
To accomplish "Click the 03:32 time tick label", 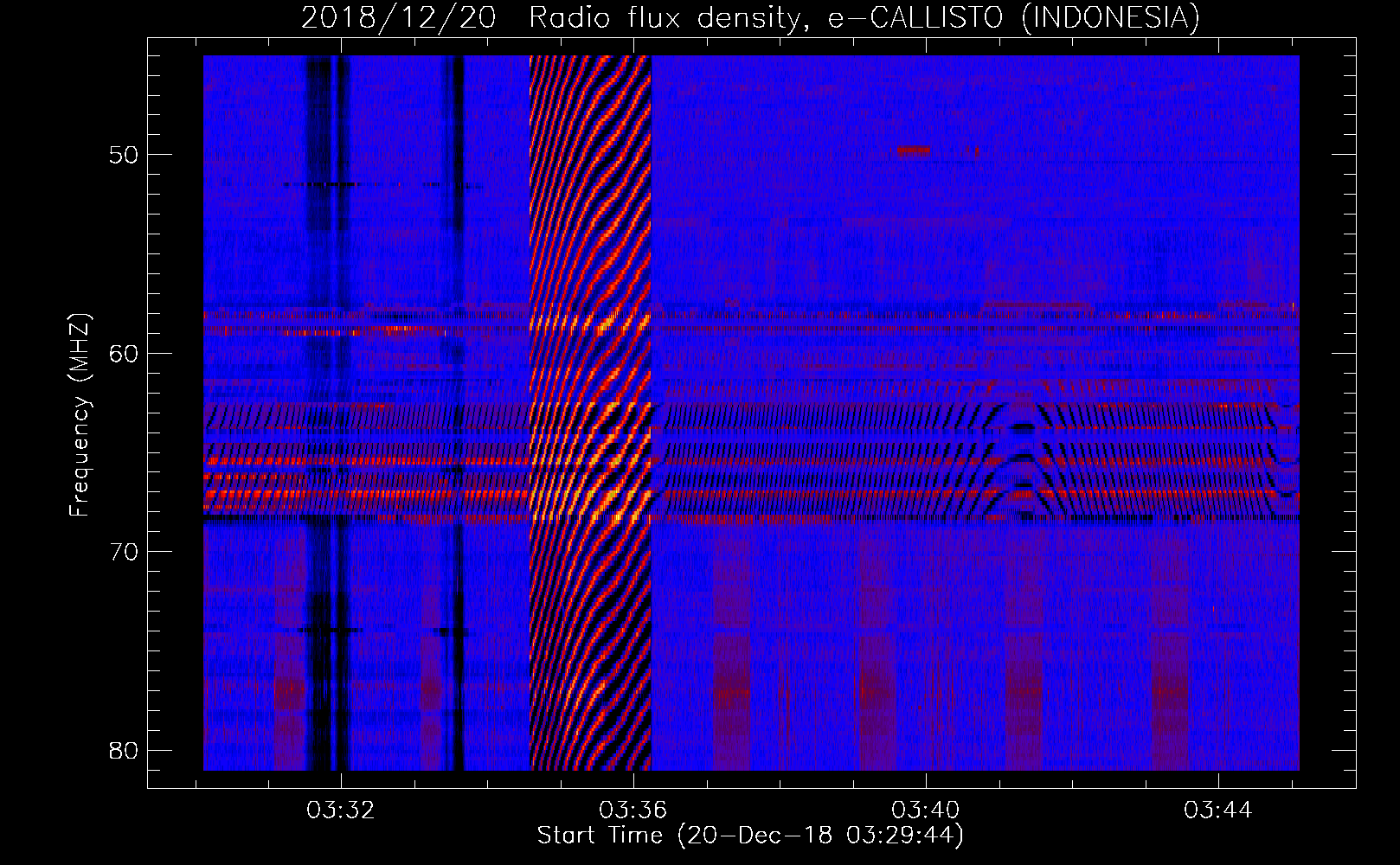I will (x=341, y=811).
